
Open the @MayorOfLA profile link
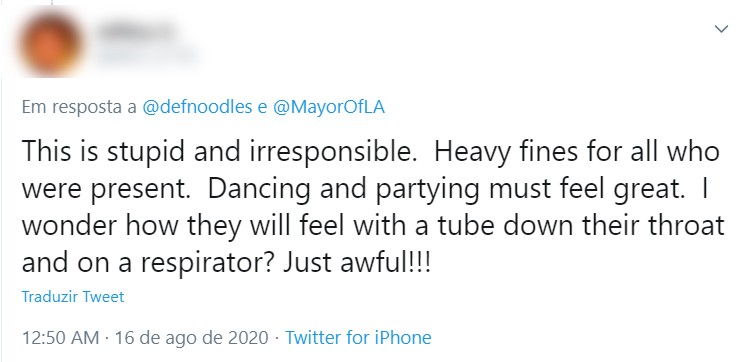pyautogui.click(x=329, y=107)
